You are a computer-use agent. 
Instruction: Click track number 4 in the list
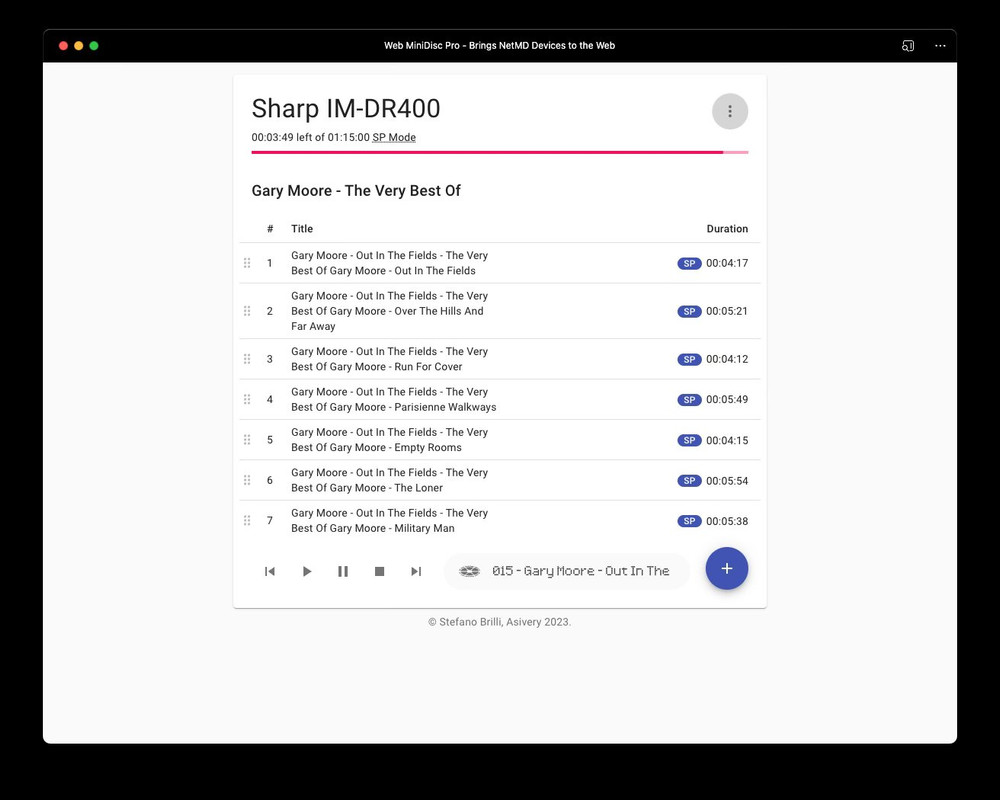click(x=270, y=399)
